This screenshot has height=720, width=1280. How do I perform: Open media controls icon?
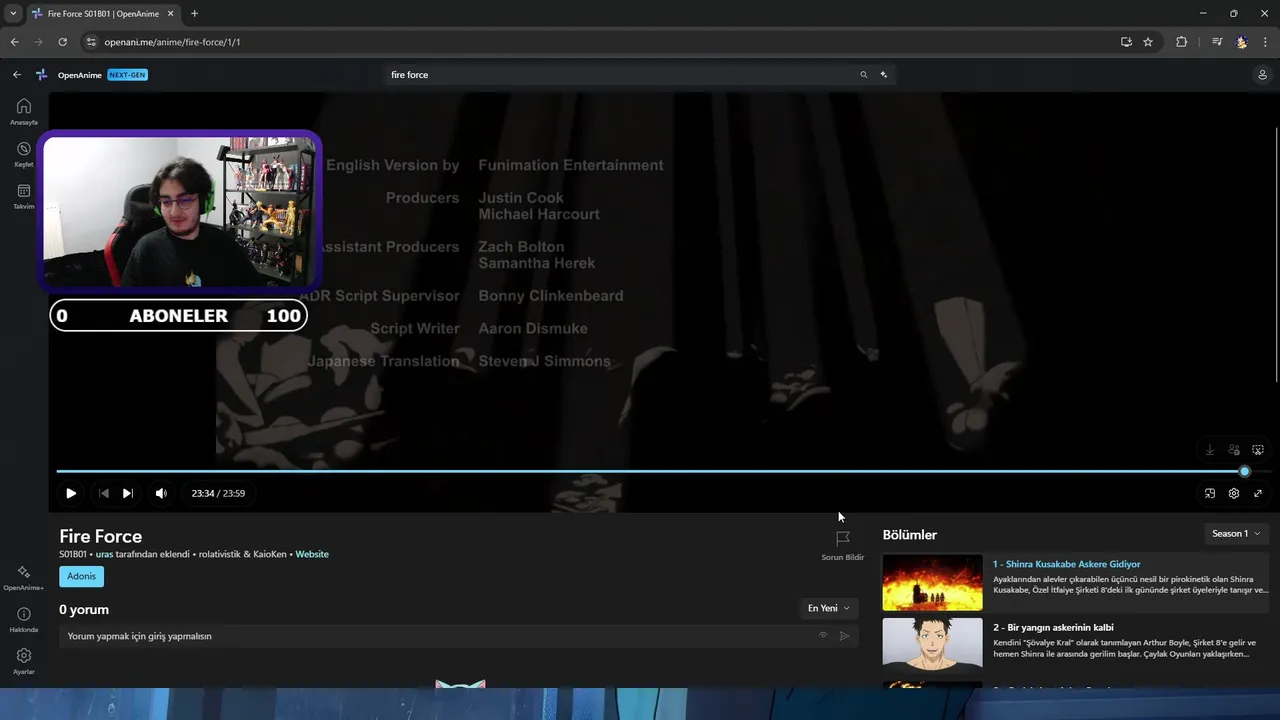(1217, 42)
